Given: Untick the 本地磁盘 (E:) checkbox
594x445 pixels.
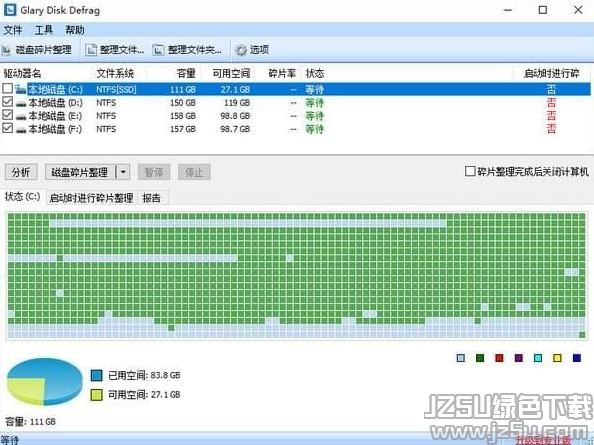Looking at the screenshot, I should click(8, 115).
